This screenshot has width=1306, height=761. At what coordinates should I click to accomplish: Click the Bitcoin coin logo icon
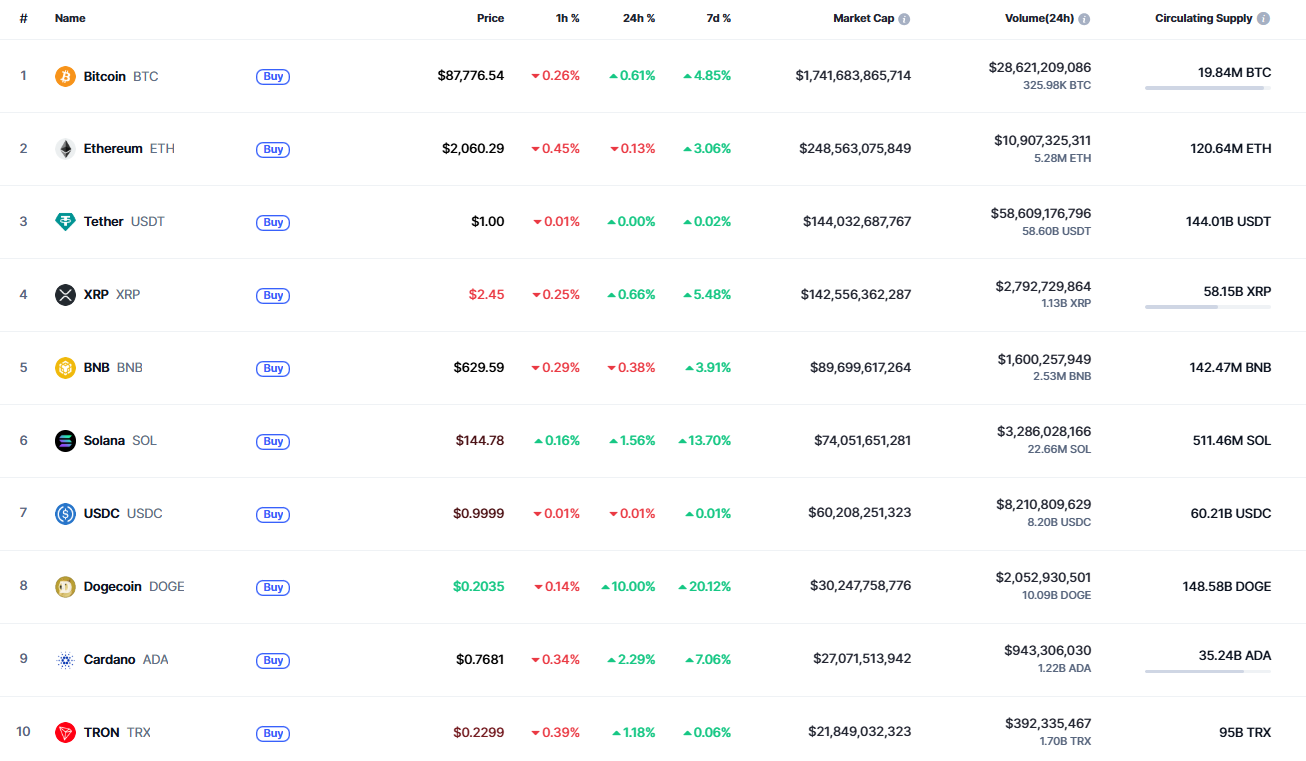65,76
